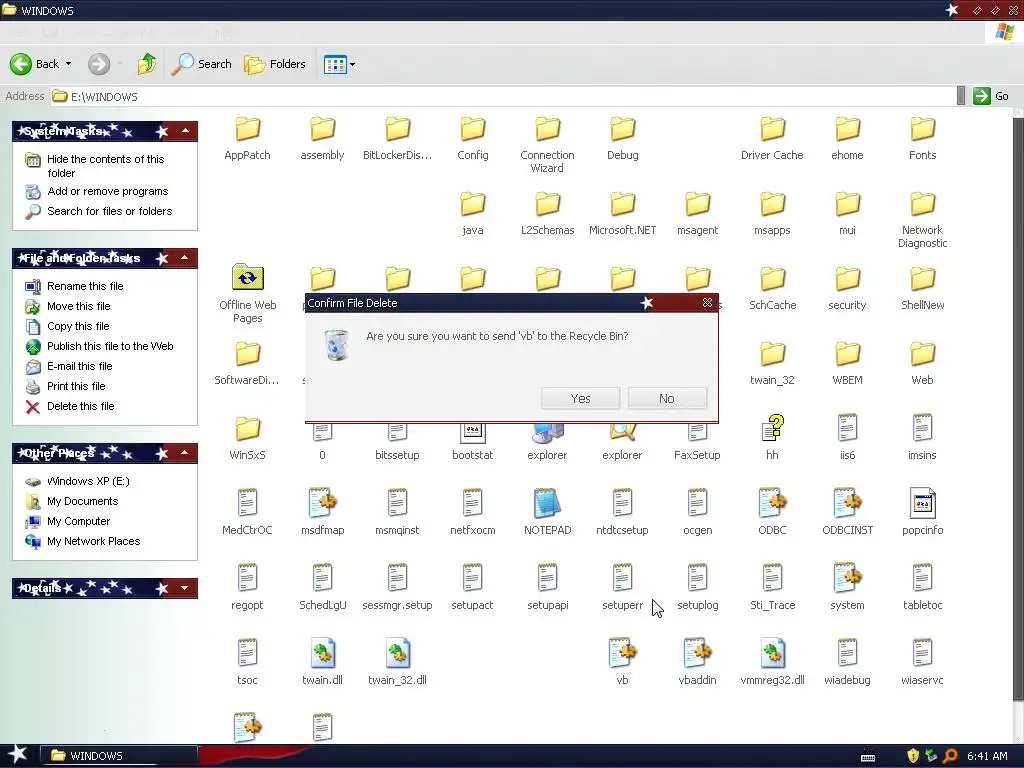This screenshot has height=768, width=1024.
Task: Toggle the Folders tree view
Action: tap(275, 64)
